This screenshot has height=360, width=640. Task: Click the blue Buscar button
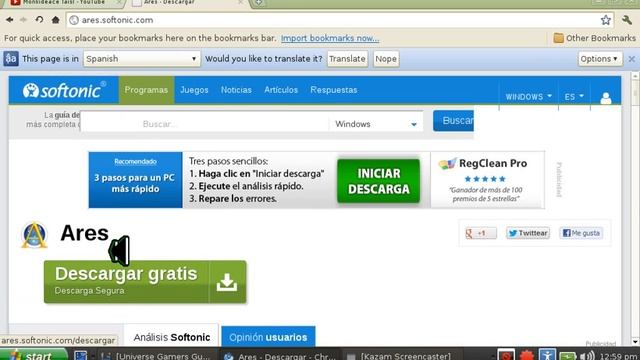pos(453,120)
